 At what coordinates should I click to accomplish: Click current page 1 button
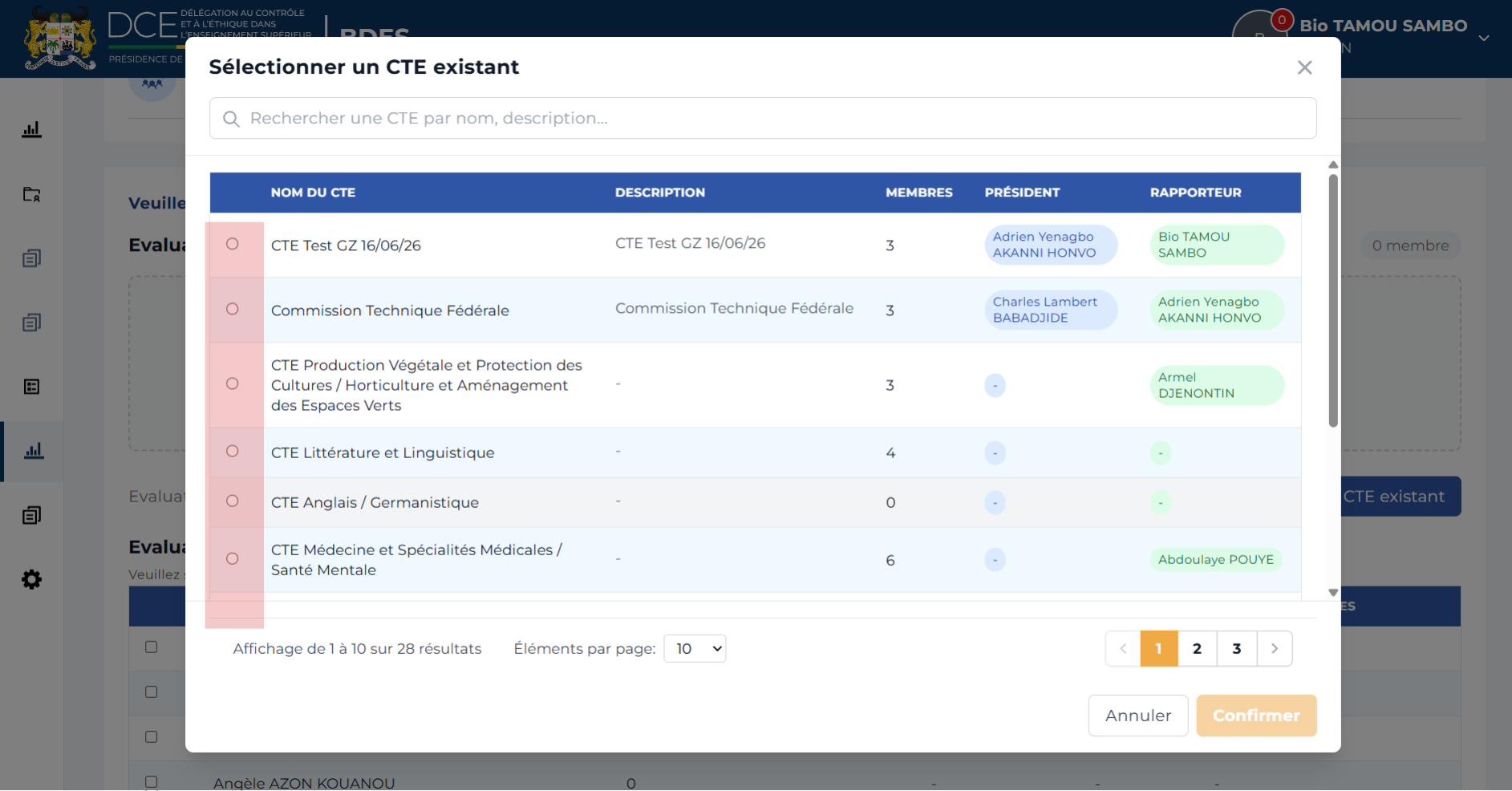(1159, 648)
